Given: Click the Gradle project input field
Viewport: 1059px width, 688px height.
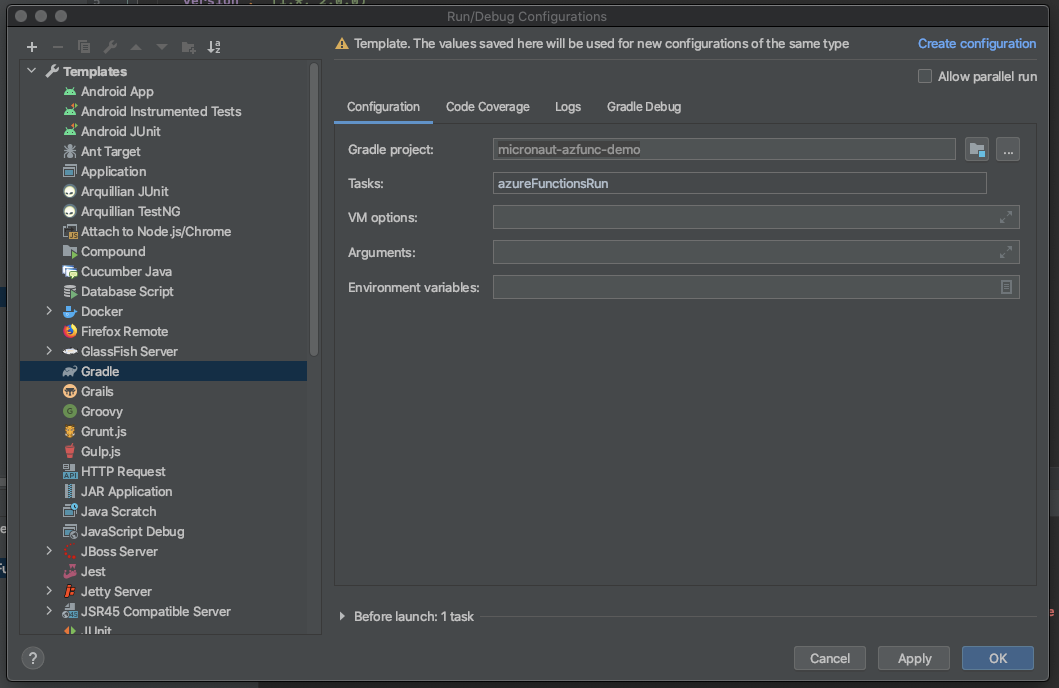Looking at the screenshot, I should [724, 149].
